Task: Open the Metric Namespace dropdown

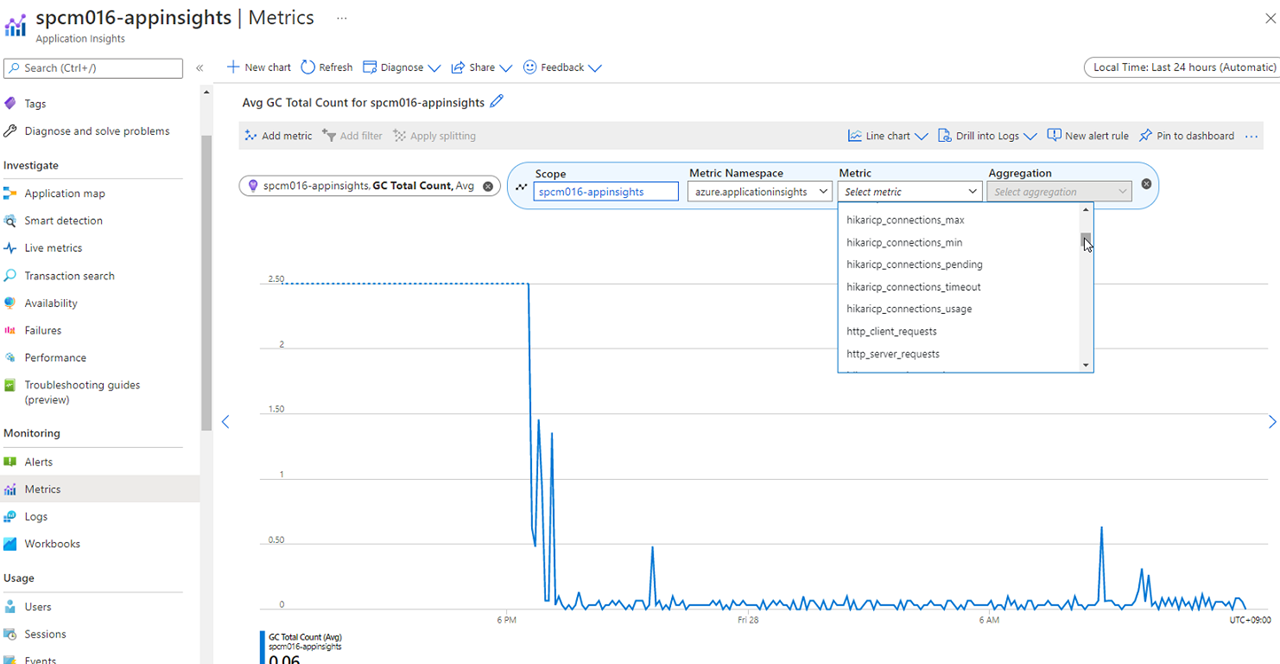Action: point(760,191)
